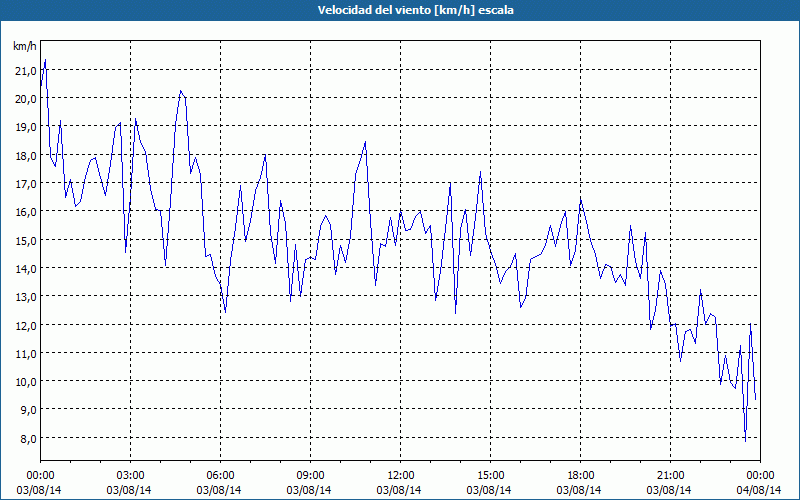800x500 pixels.
Task: Click the '03/08/14' date under 21:00
Action: click(x=669, y=490)
